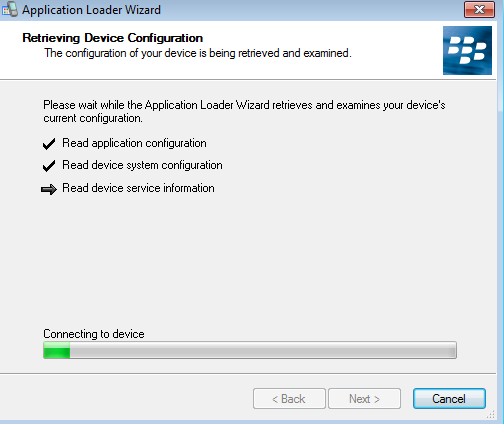Viewport: 504px width, 424px height.
Task: Click checkmark beside Read application configuration
Action: (49, 144)
